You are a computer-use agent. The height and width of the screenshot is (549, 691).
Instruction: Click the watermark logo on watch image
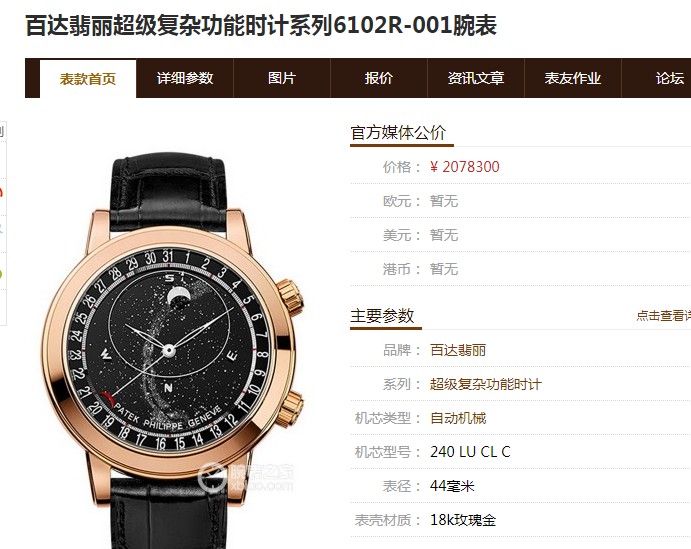[x=245, y=477]
